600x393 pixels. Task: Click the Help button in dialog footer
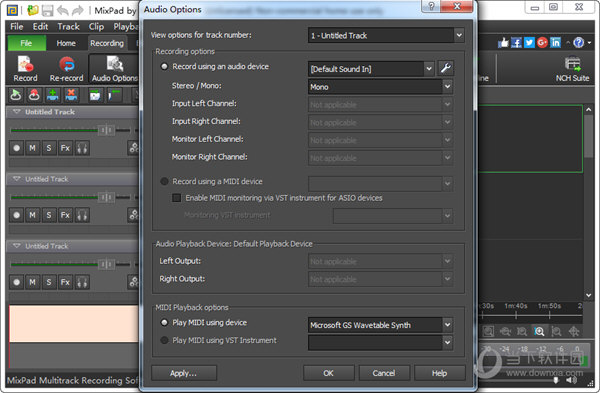[439, 373]
